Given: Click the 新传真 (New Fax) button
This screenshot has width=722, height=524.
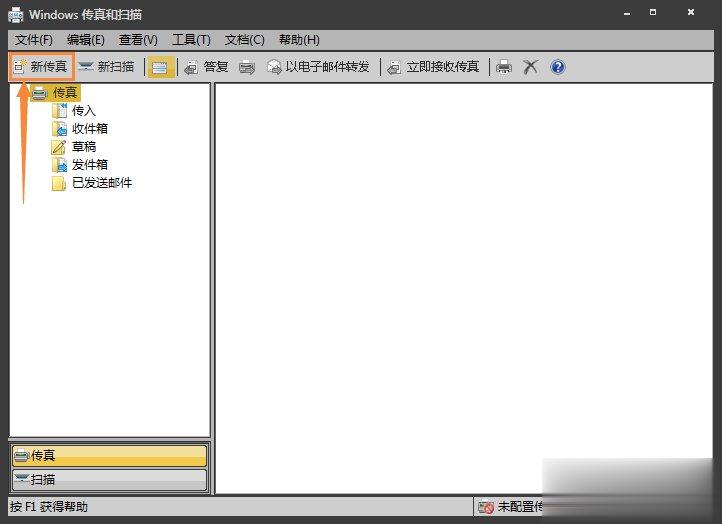Looking at the screenshot, I should pyautogui.click(x=41, y=67).
